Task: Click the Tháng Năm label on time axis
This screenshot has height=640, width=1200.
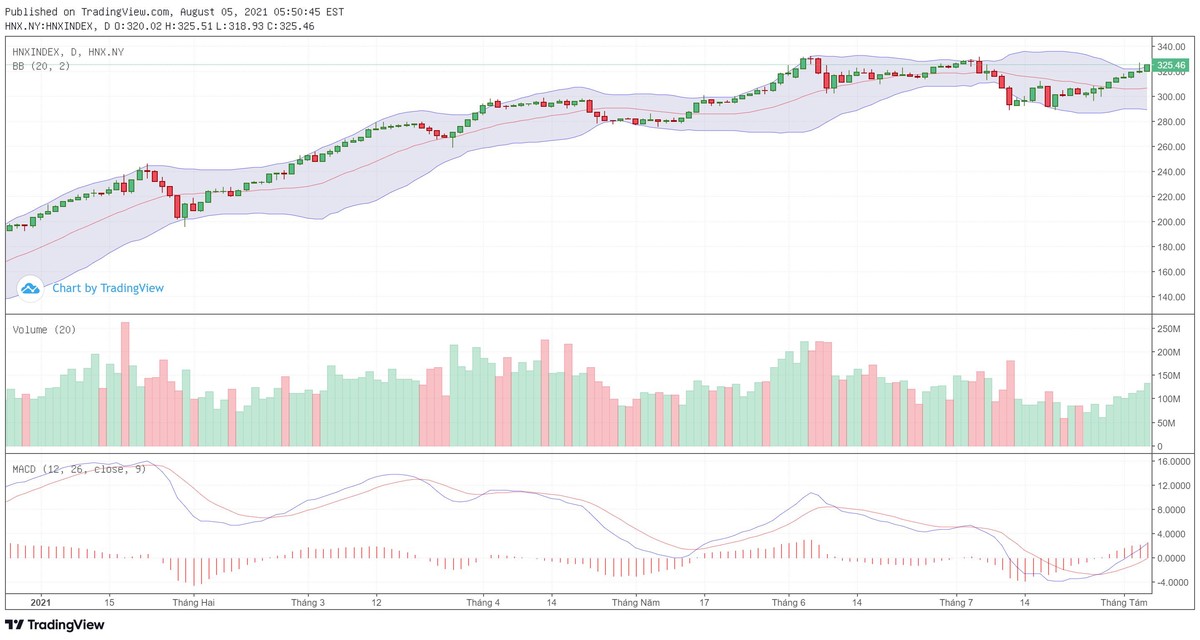Action: tap(636, 603)
